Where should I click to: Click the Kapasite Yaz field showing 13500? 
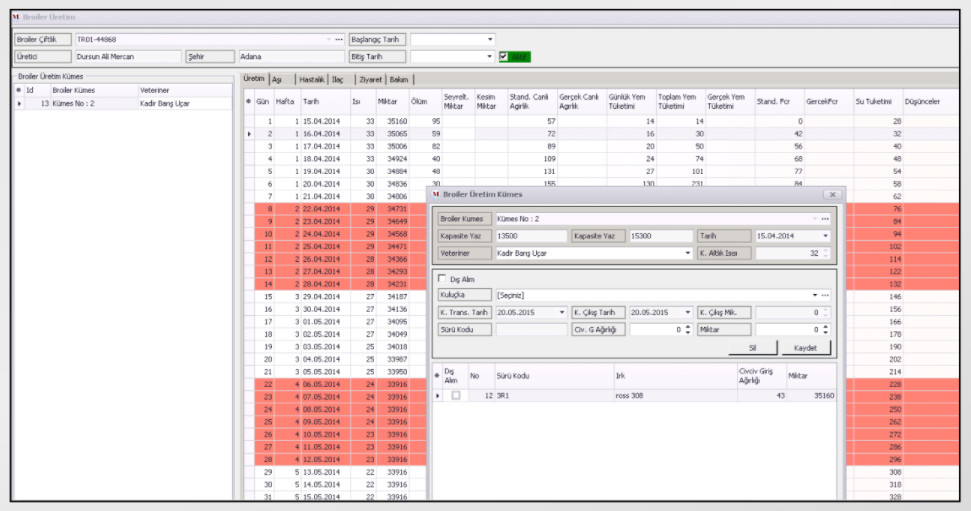(531, 236)
